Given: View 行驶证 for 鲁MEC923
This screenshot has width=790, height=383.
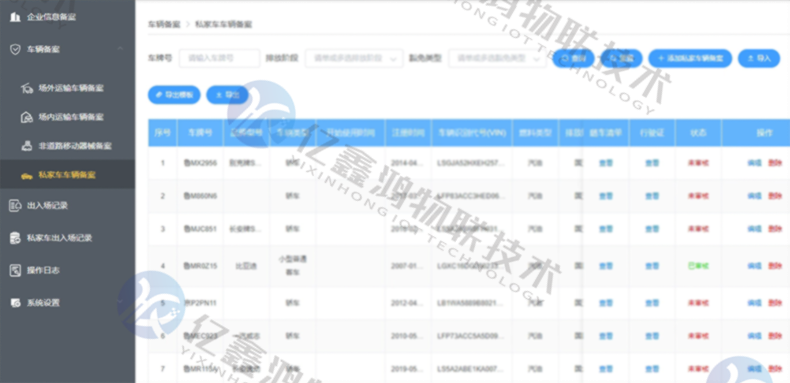Looking at the screenshot, I should pos(652,336).
